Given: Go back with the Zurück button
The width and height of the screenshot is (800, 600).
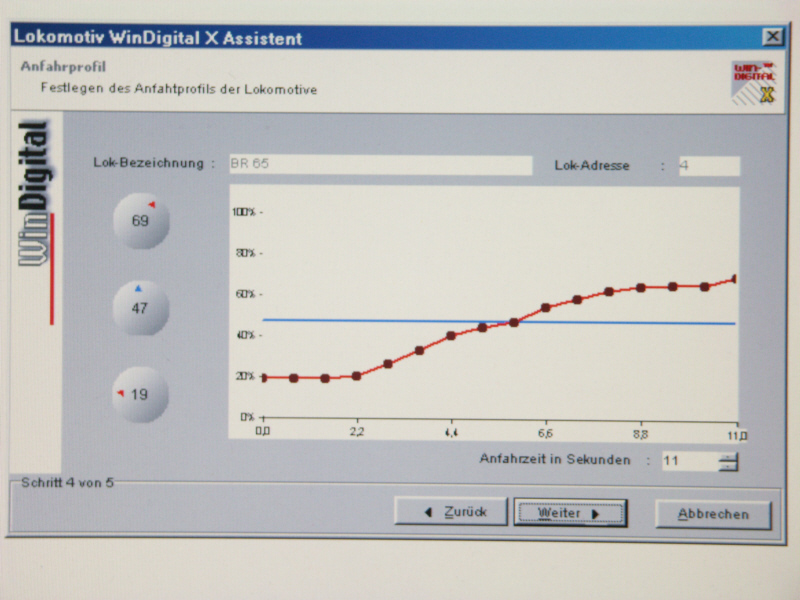Looking at the screenshot, I should coord(451,511).
